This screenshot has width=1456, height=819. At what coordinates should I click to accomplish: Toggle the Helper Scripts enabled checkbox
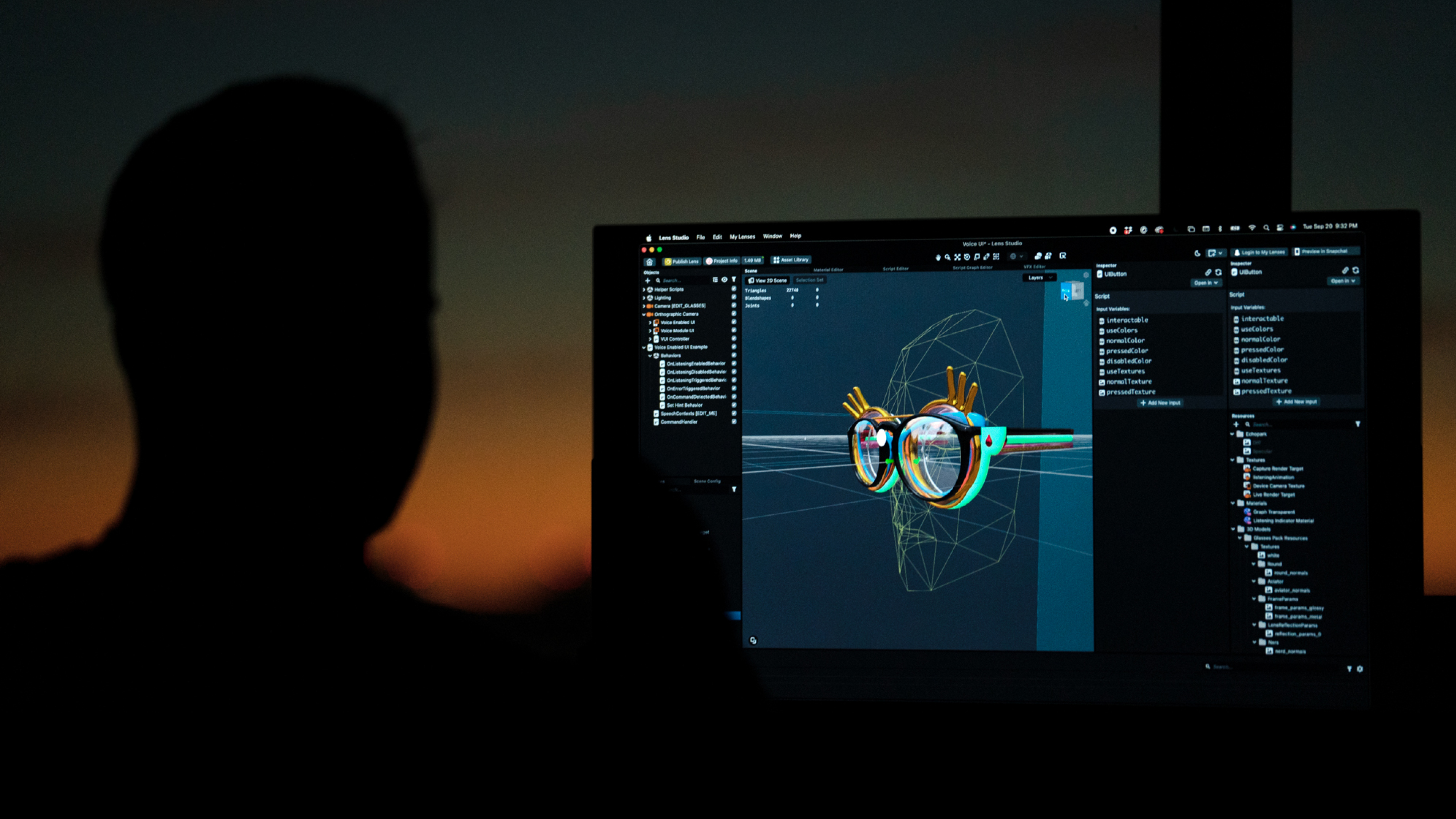click(x=734, y=288)
